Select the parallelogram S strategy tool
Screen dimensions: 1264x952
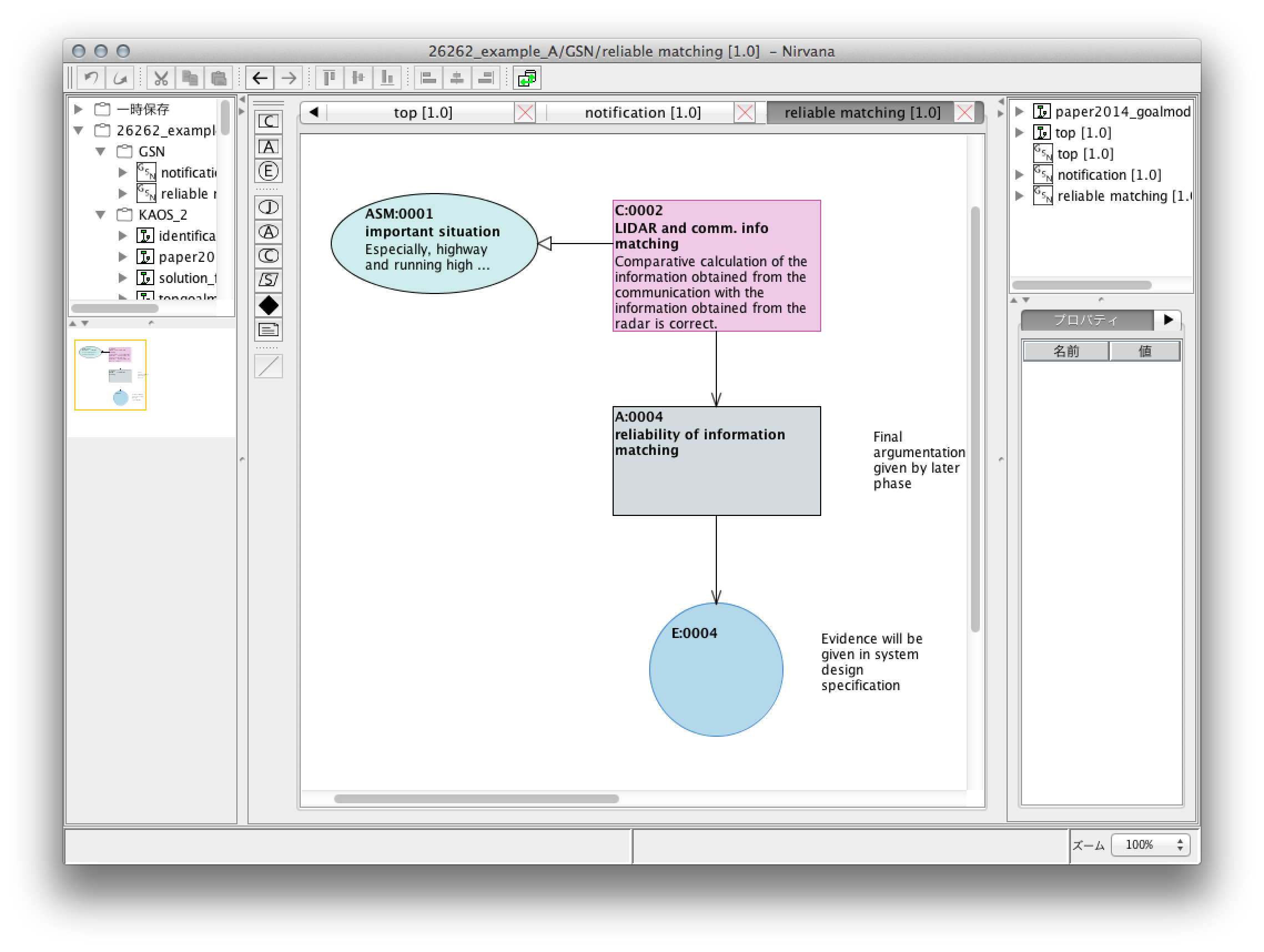(x=269, y=280)
